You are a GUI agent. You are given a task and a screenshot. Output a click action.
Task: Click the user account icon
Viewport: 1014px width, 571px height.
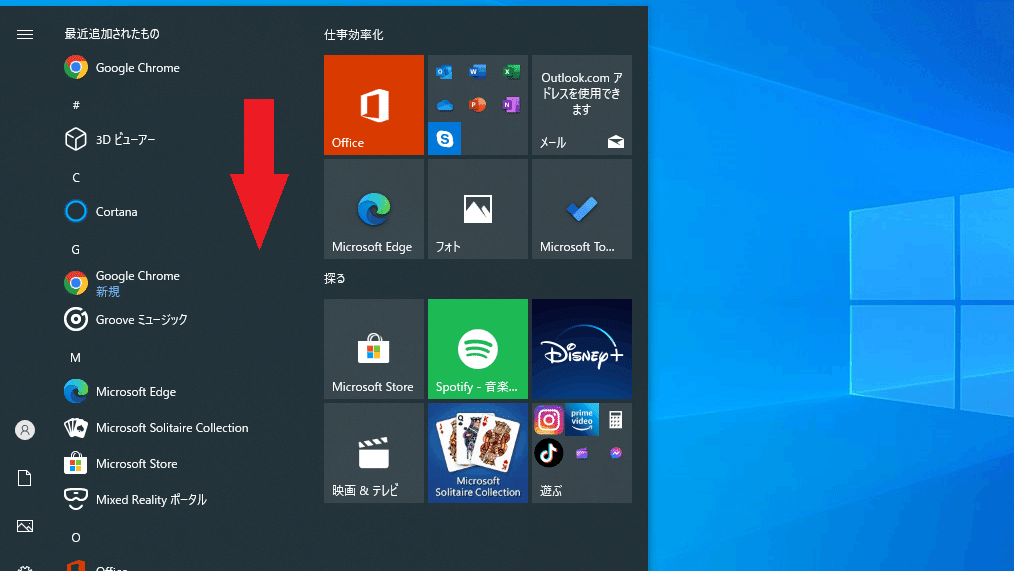pos(25,430)
